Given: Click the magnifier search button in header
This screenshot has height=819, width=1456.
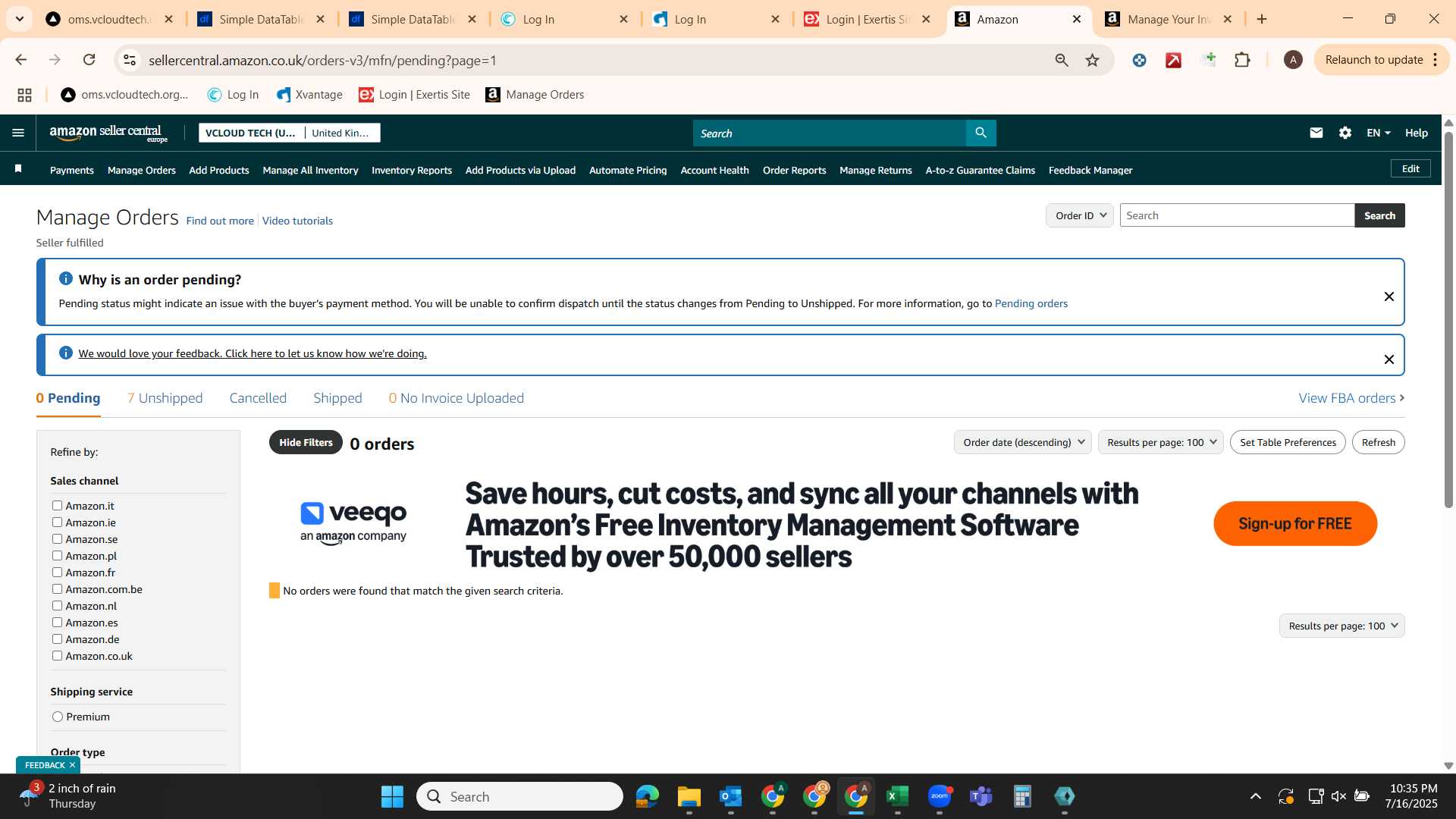Looking at the screenshot, I should 981,133.
